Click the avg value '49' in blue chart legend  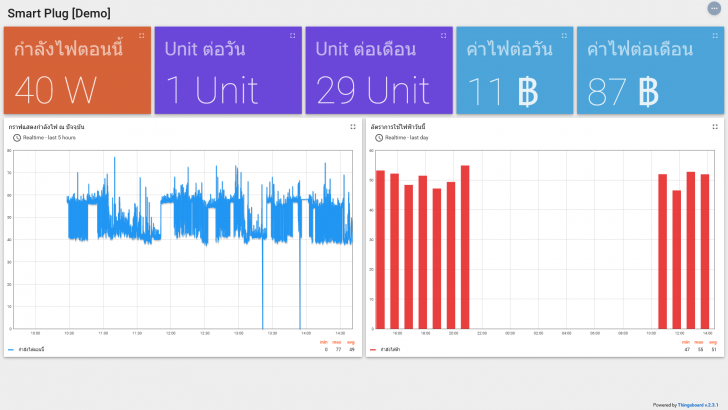352,349
